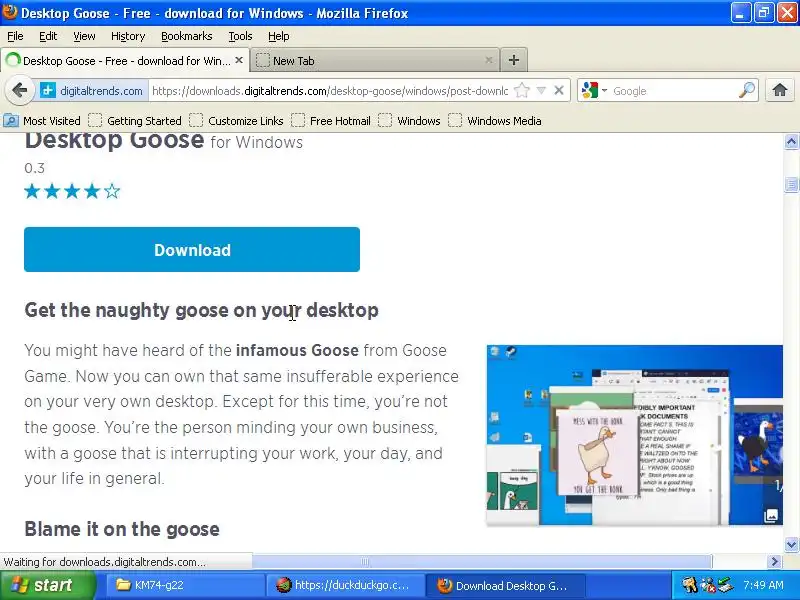
Task: Open the Windows bookmark
Action: tap(409, 121)
